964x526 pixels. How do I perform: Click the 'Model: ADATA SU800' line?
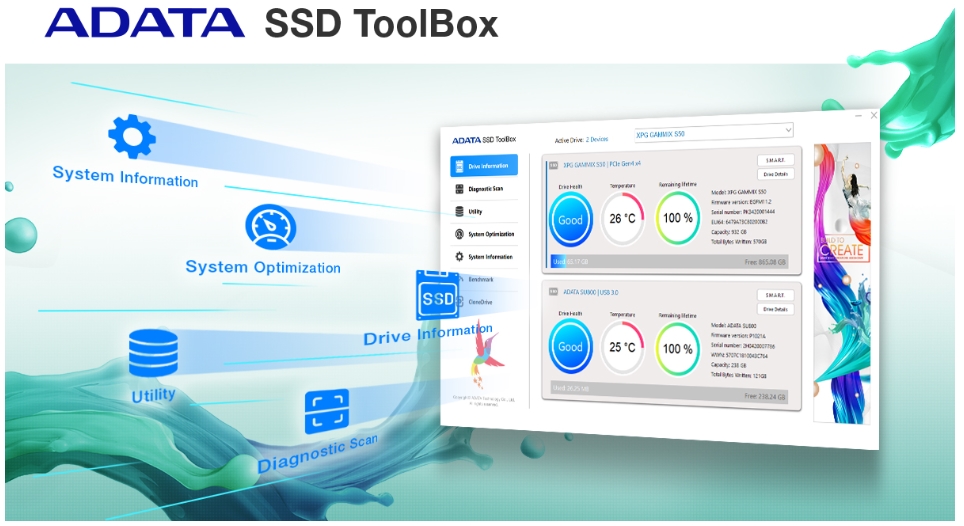[x=733, y=326]
